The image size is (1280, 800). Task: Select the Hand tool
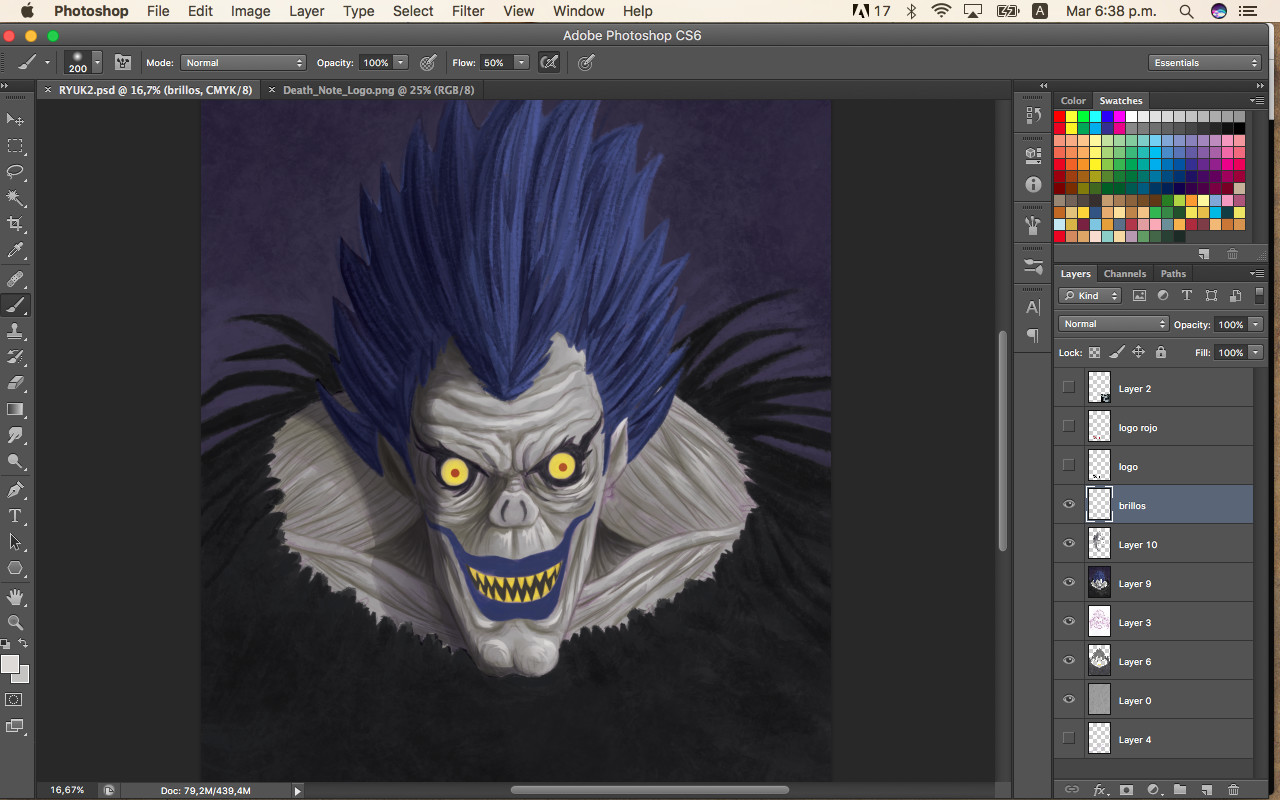tap(15, 597)
